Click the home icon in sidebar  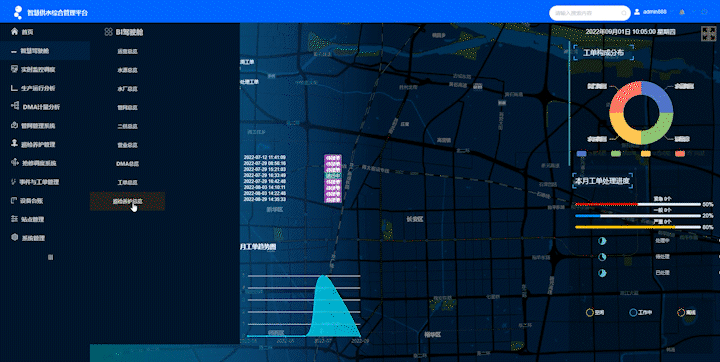pos(15,32)
